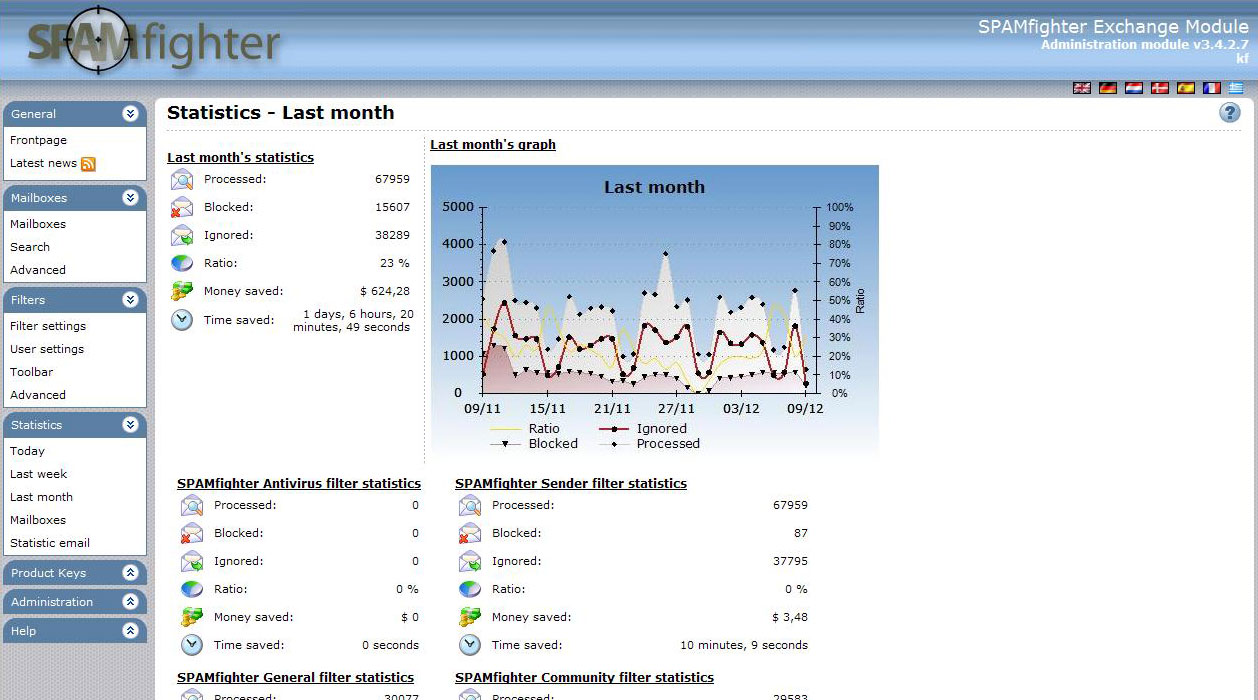Open Filter settings menu item

pyautogui.click(x=48, y=326)
